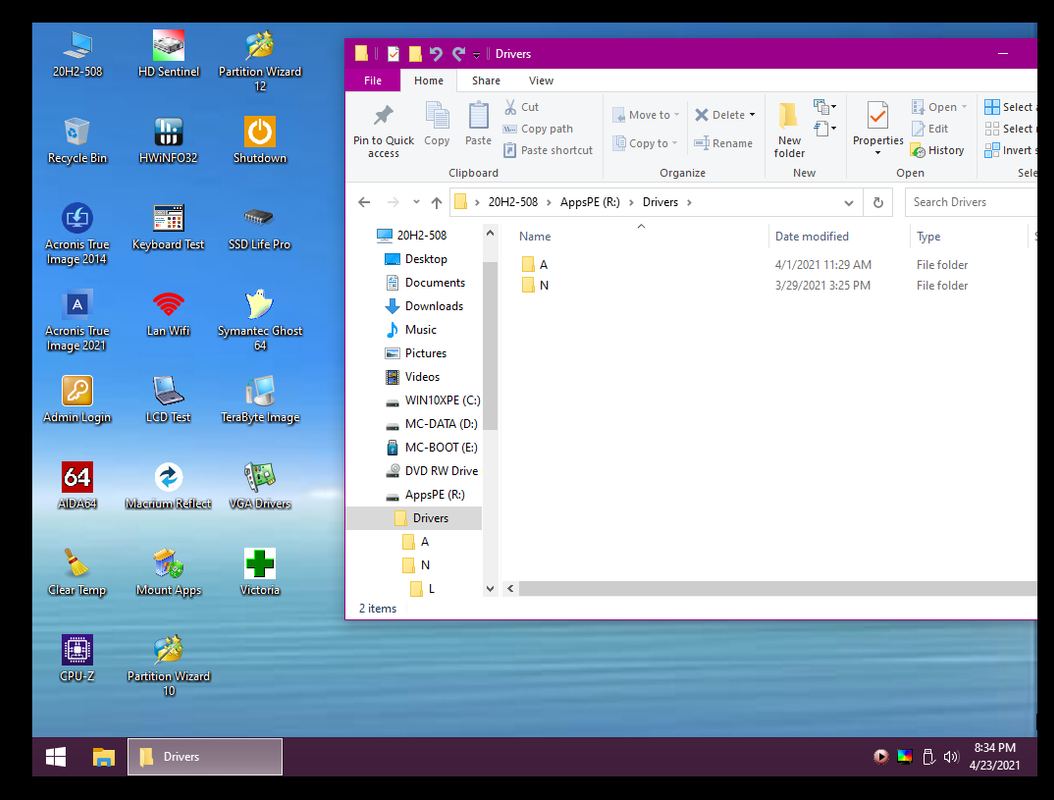Expand the Customize Quick Access Toolbar arrow

[476, 54]
